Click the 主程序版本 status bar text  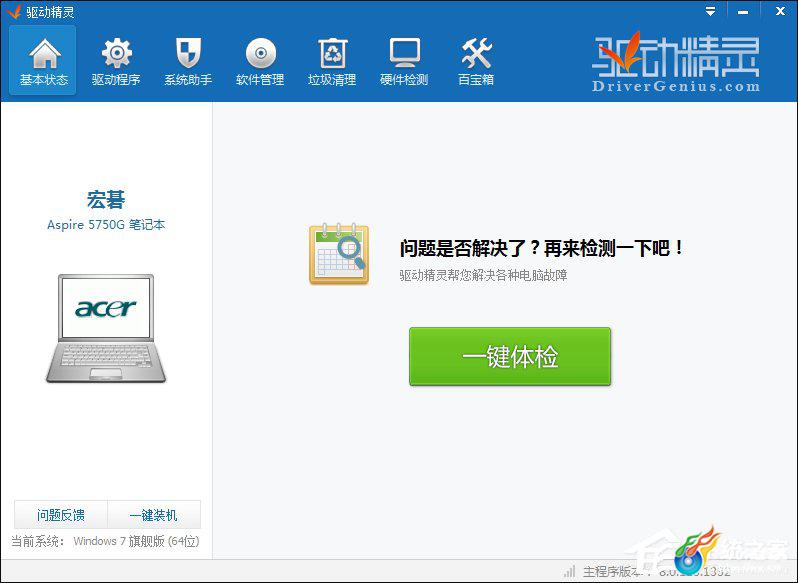point(657,571)
